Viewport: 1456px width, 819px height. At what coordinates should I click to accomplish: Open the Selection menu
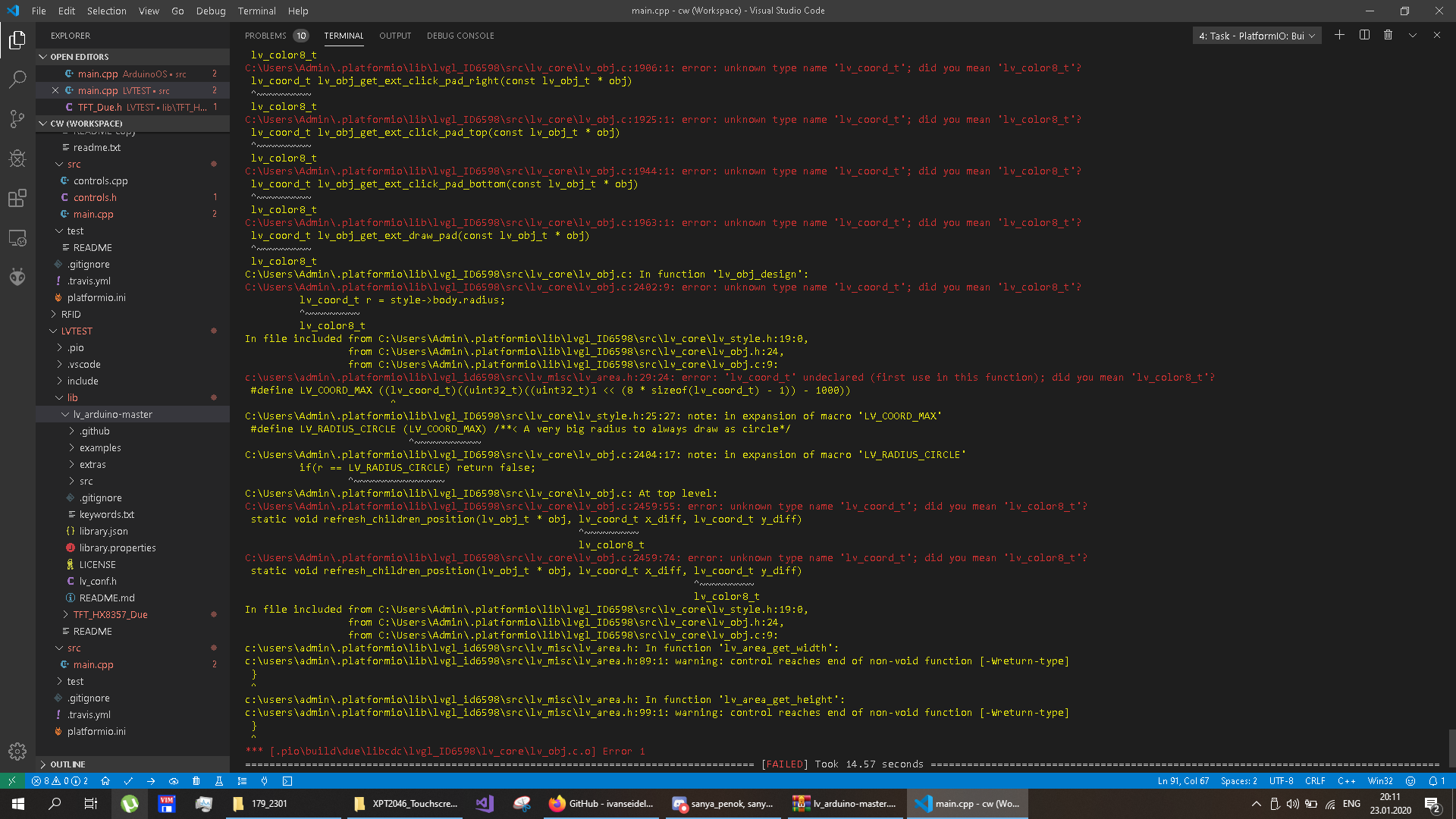106,11
